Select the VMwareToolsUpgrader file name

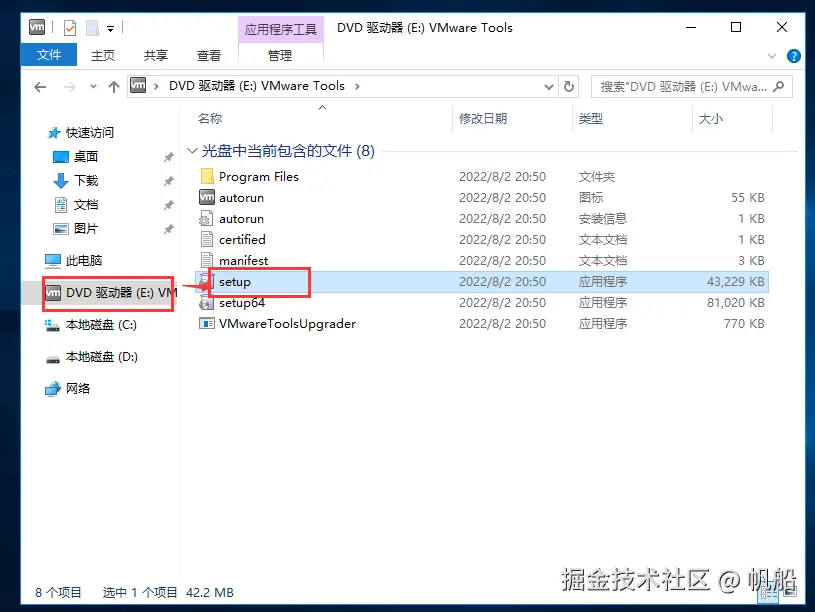(287, 323)
